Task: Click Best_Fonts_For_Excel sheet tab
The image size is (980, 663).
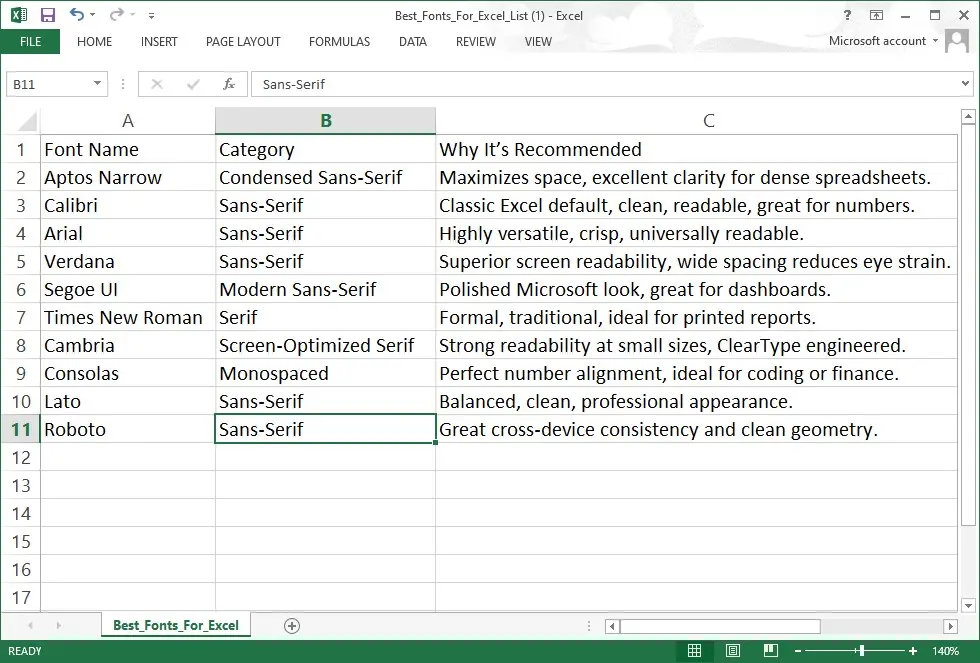Action: point(176,625)
